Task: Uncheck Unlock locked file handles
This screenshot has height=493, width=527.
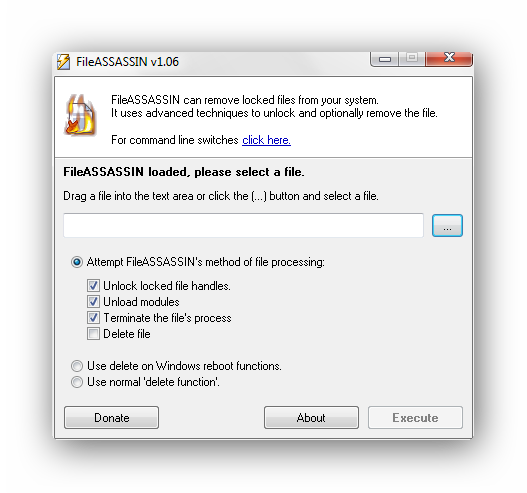Action: pos(93,286)
